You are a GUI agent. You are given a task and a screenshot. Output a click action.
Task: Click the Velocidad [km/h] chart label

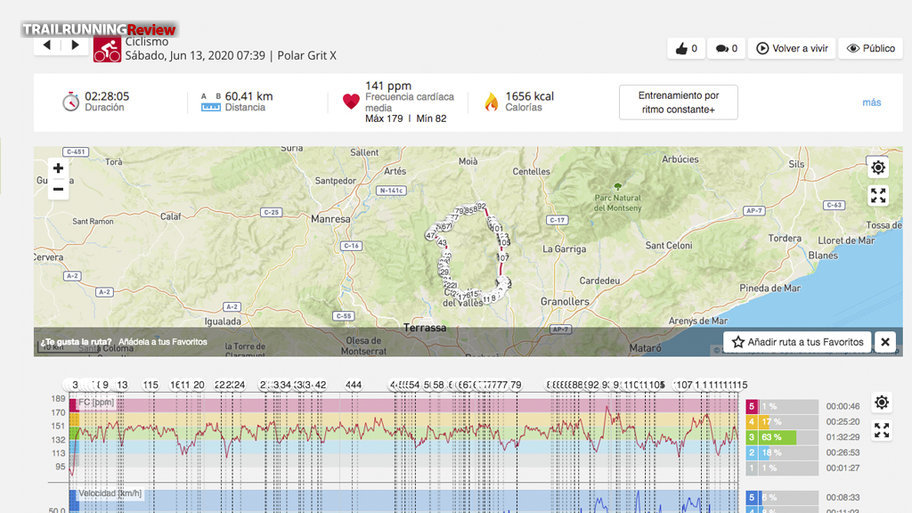pos(110,494)
